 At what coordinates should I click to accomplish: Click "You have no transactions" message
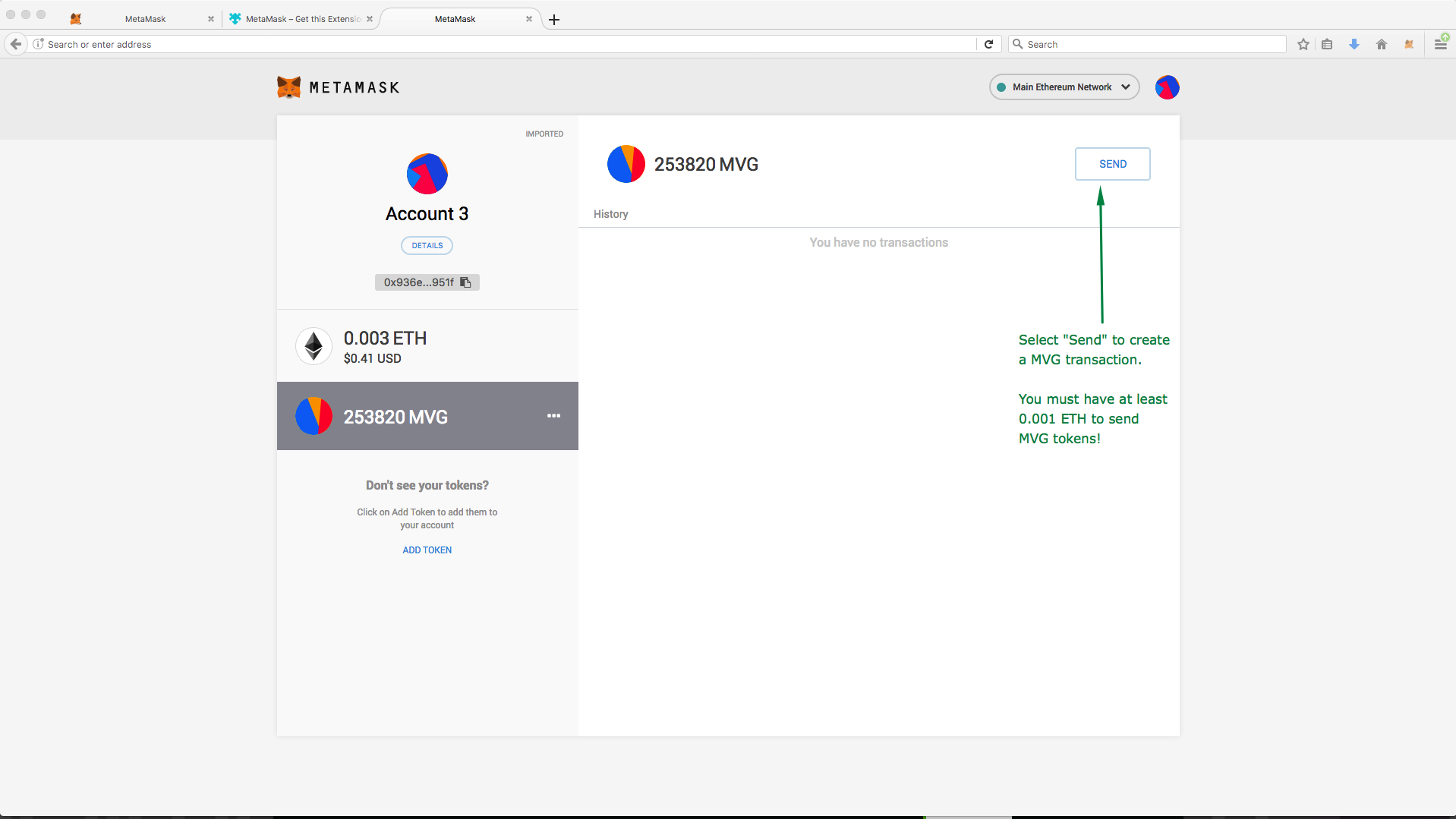pyautogui.click(x=879, y=242)
